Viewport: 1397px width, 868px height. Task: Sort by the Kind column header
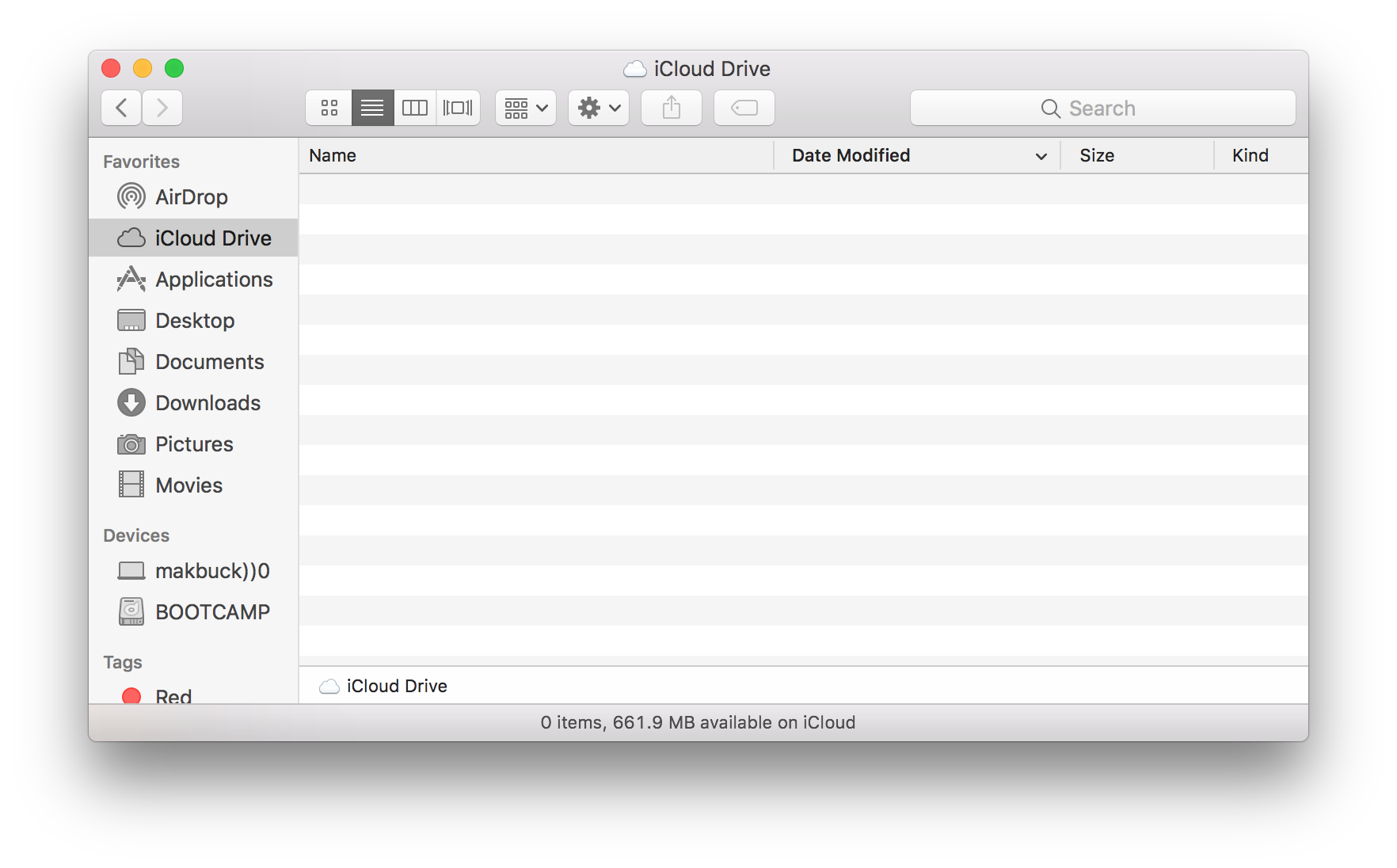point(1262,156)
